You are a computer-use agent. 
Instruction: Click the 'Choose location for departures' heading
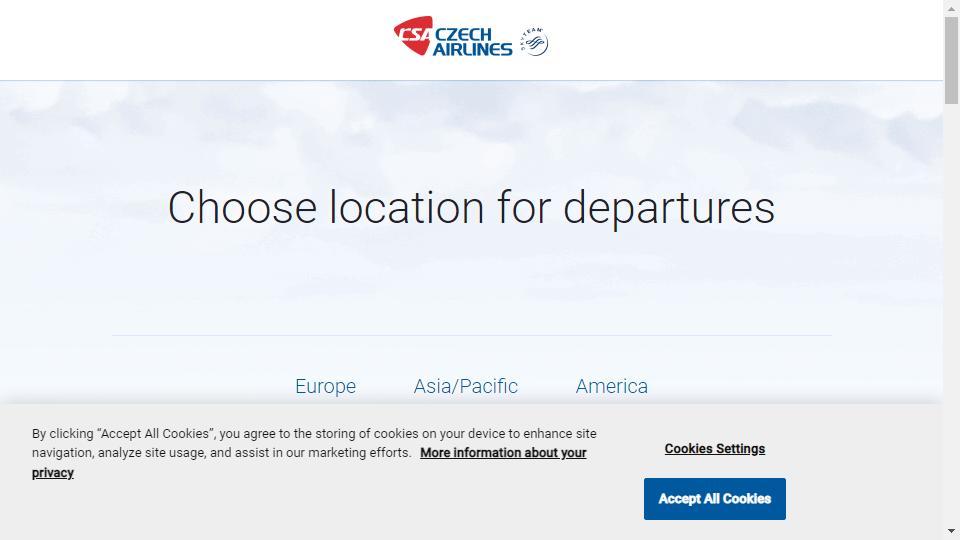471,208
